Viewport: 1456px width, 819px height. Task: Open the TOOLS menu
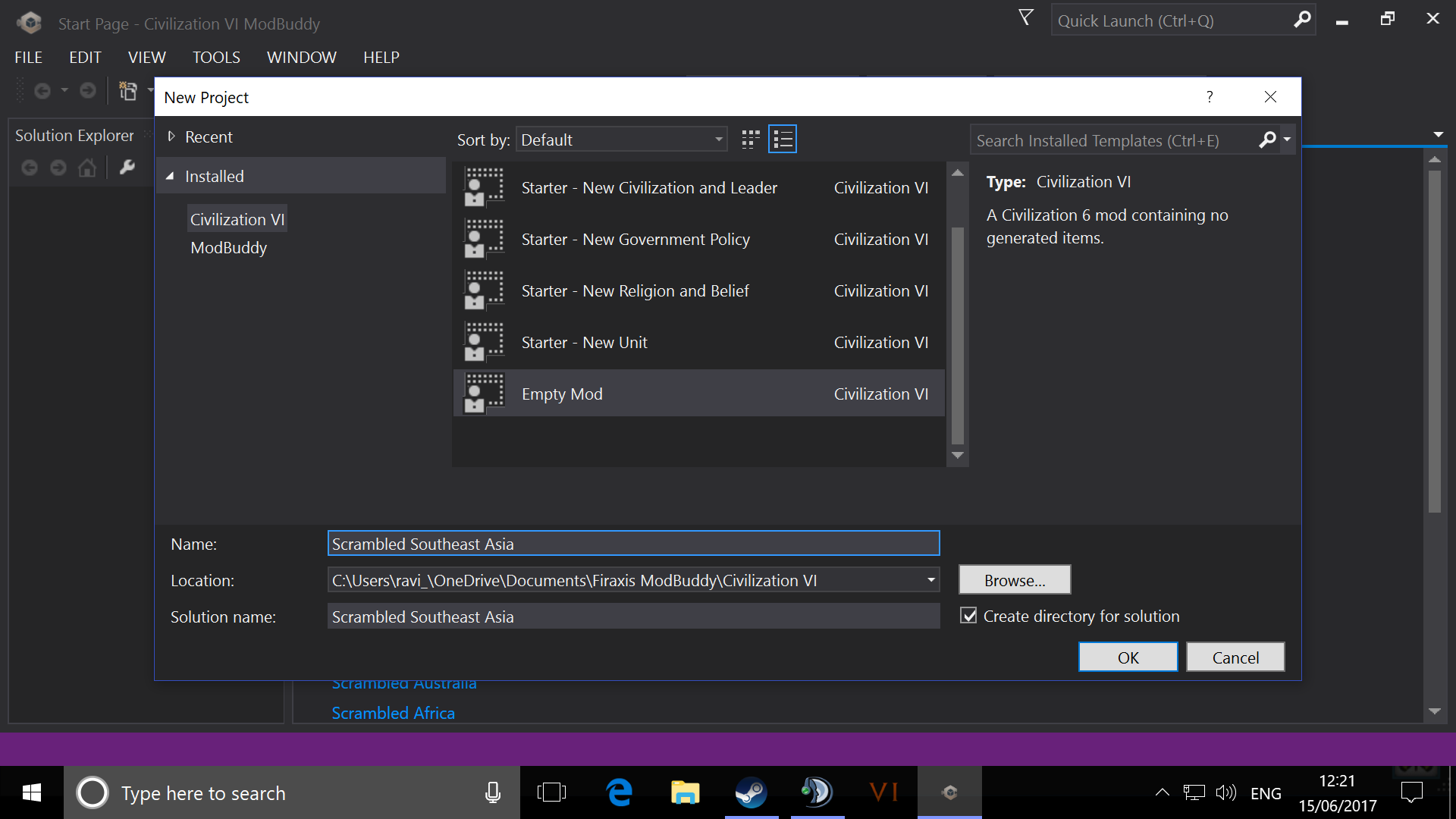click(x=216, y=58)
